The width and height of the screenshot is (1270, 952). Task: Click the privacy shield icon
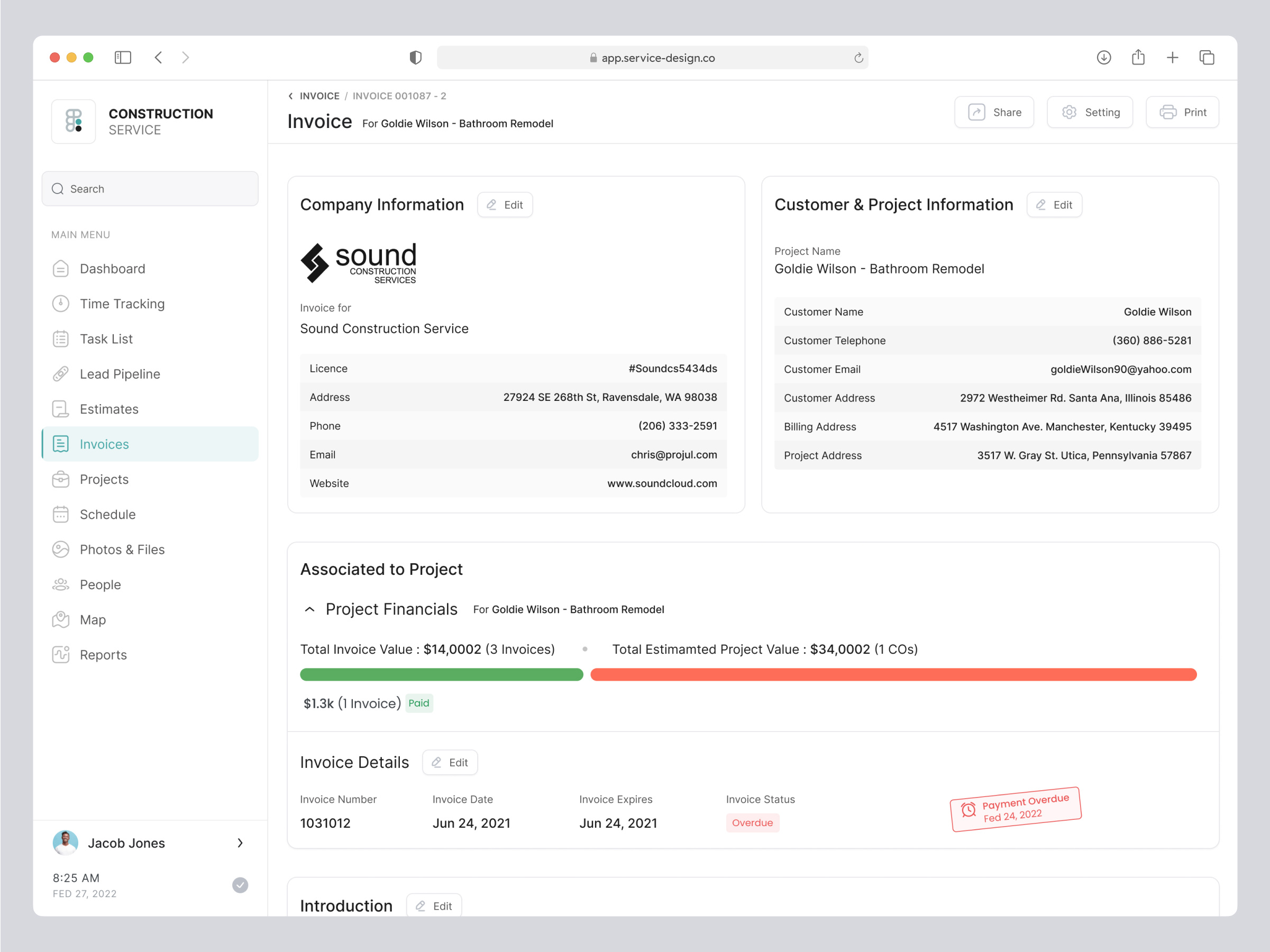click(x=415, y=58)
